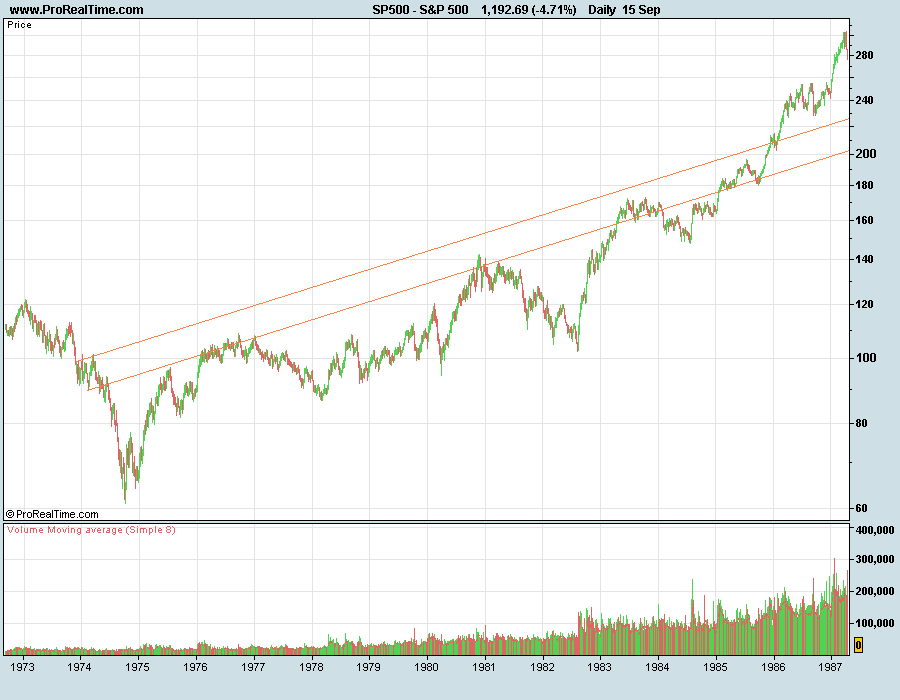Click the 60 price axis label
The image size is (900, 700).
tap(862, 508)
